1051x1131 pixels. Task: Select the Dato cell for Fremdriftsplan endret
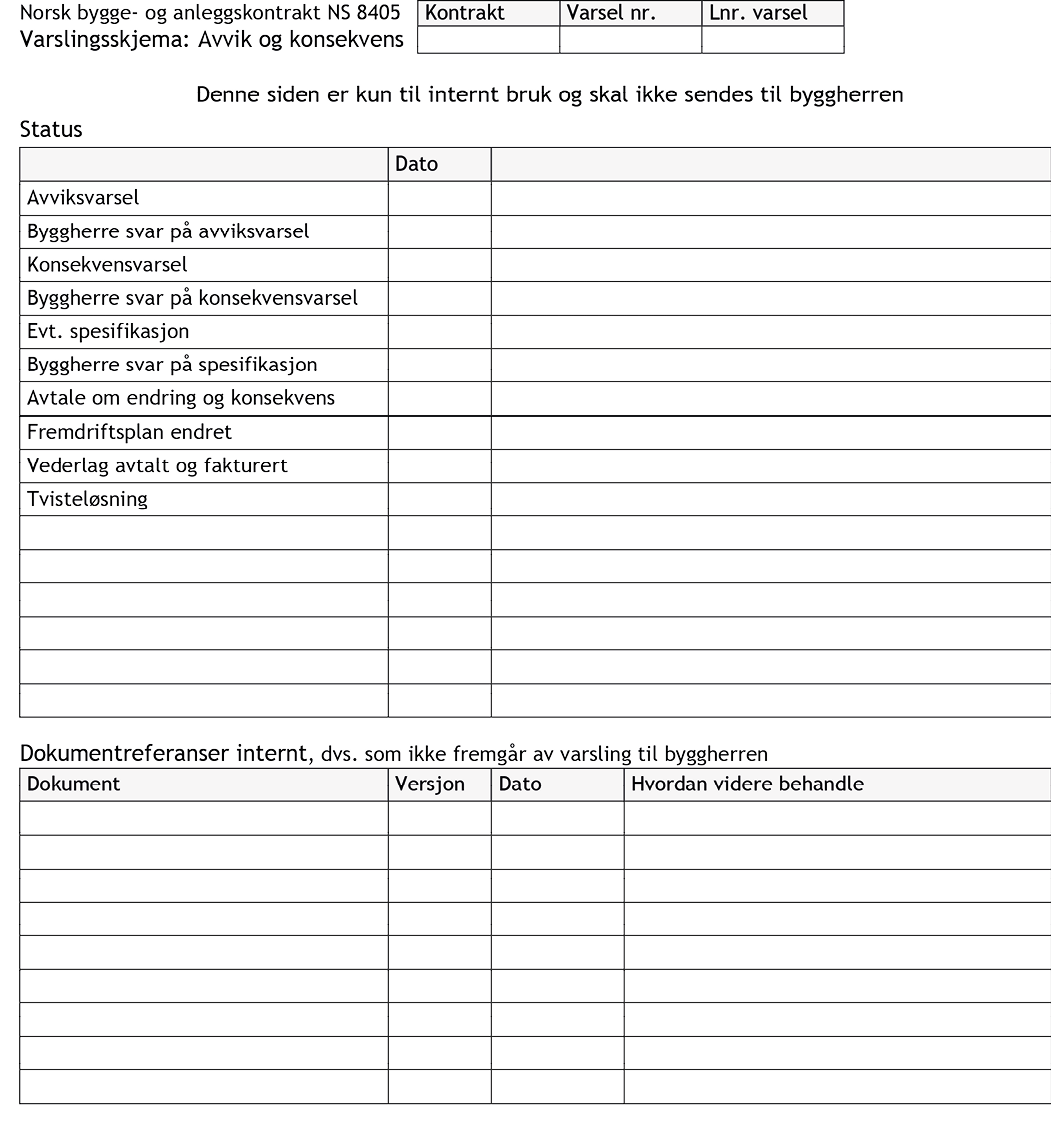(x=439, y=432)
